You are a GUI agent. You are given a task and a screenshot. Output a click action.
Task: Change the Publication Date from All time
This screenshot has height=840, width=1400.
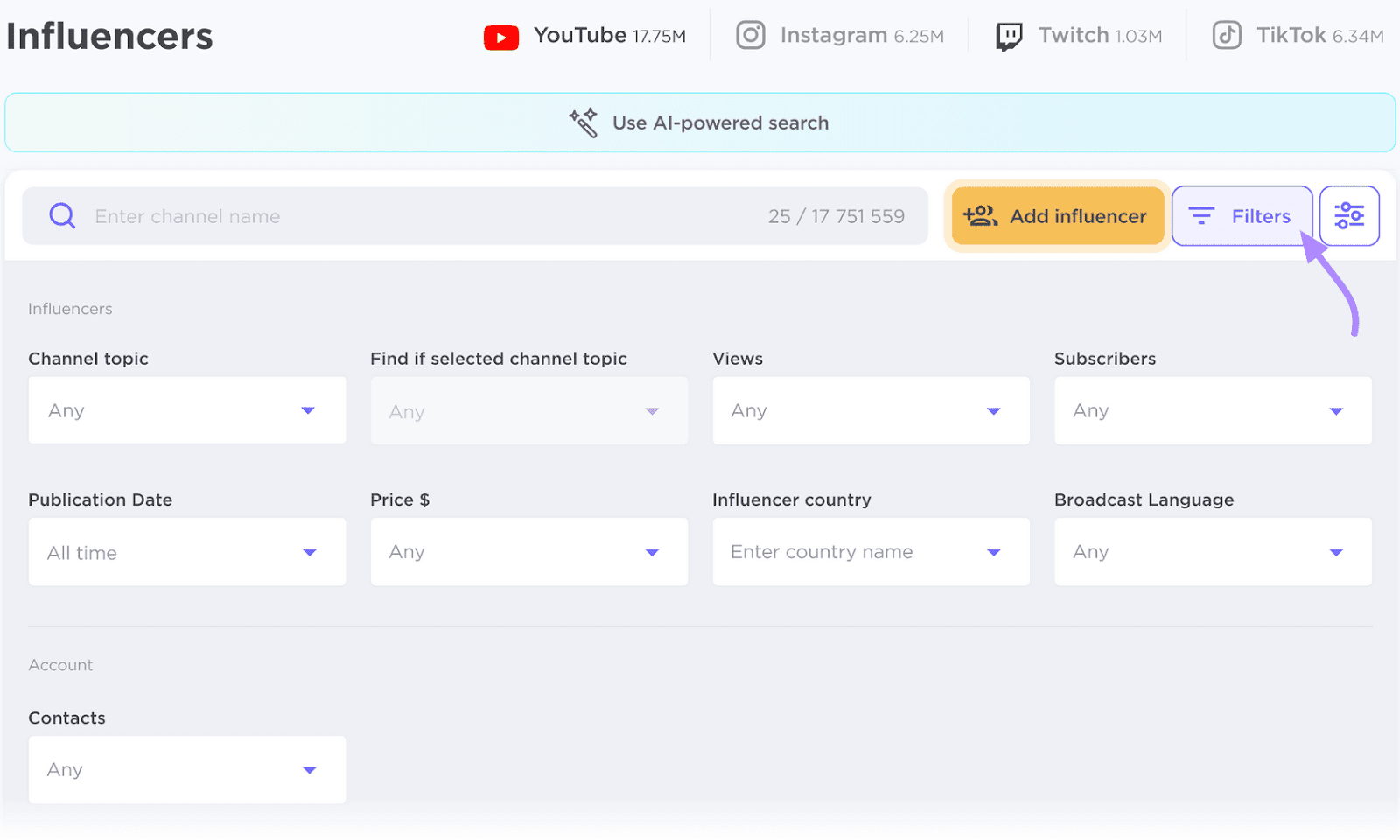(x=186, y=552)
